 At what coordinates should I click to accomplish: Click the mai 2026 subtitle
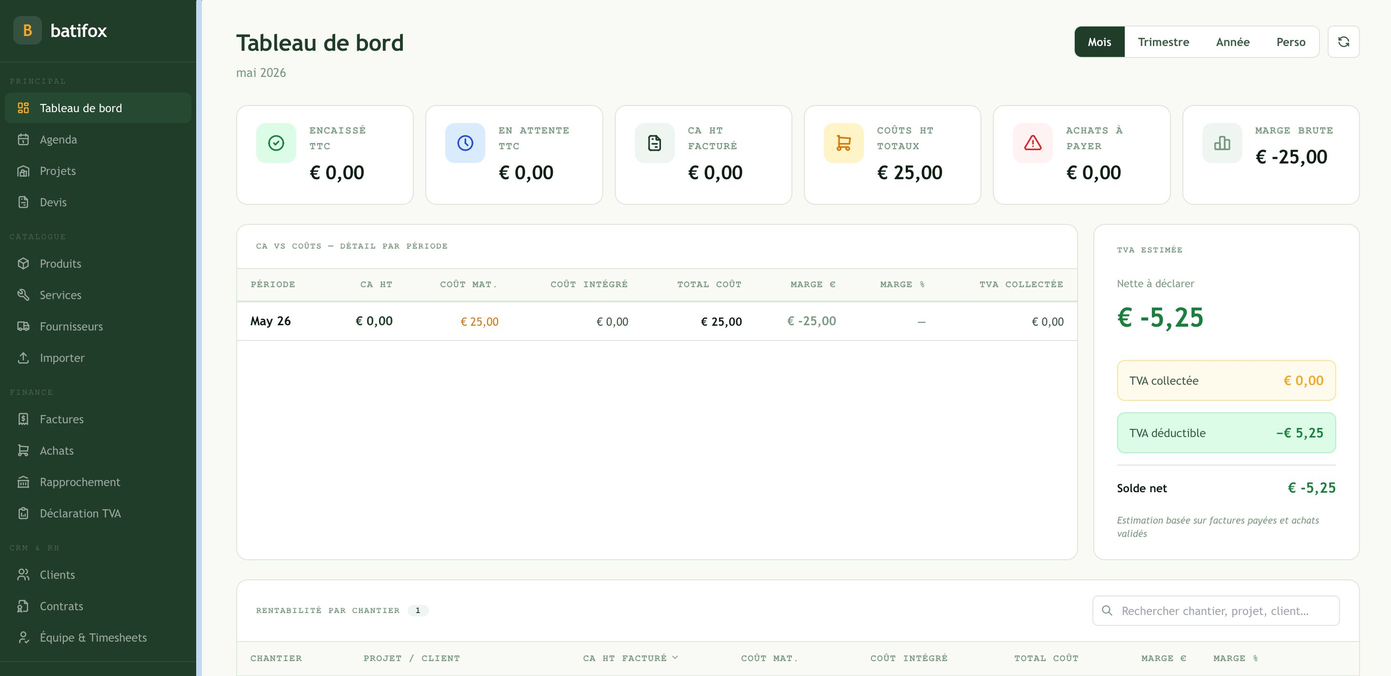[261, 73]
